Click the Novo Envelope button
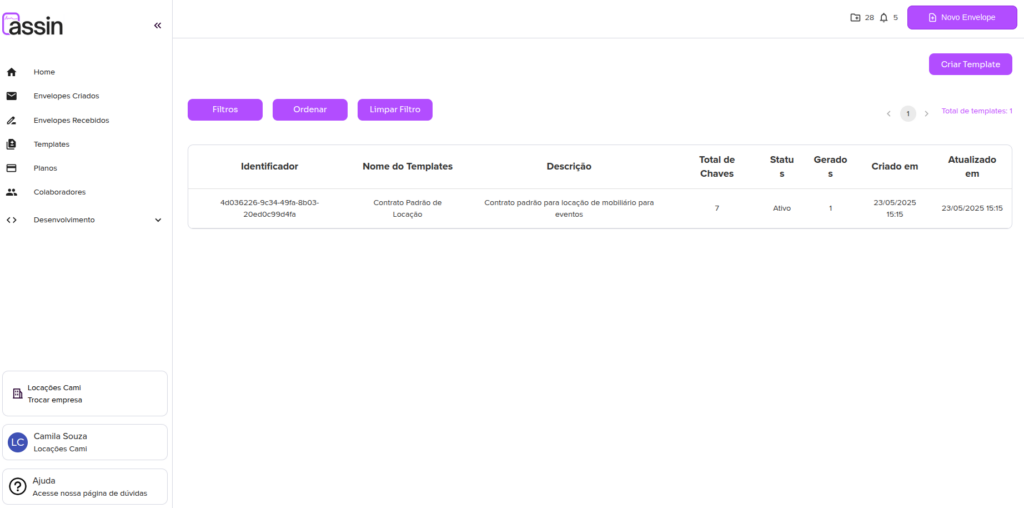This screenshot has width=1024, height=508. 960,18
